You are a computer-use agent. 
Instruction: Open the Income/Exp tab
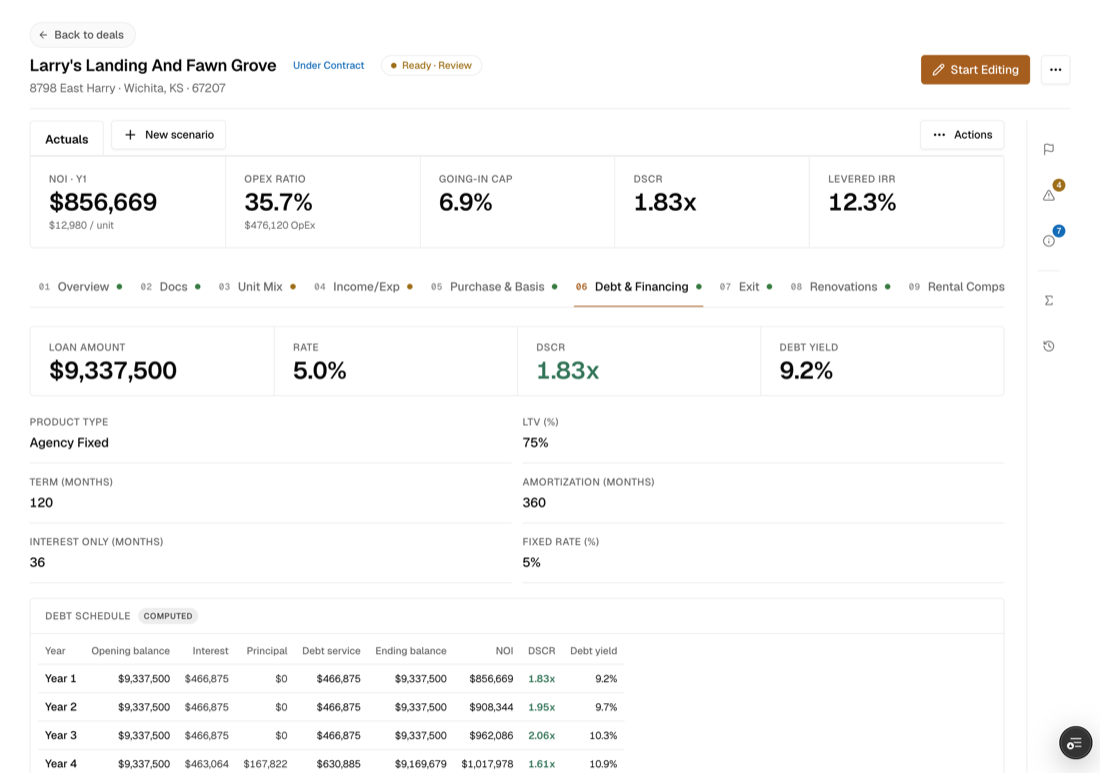[x=363, y=287]
